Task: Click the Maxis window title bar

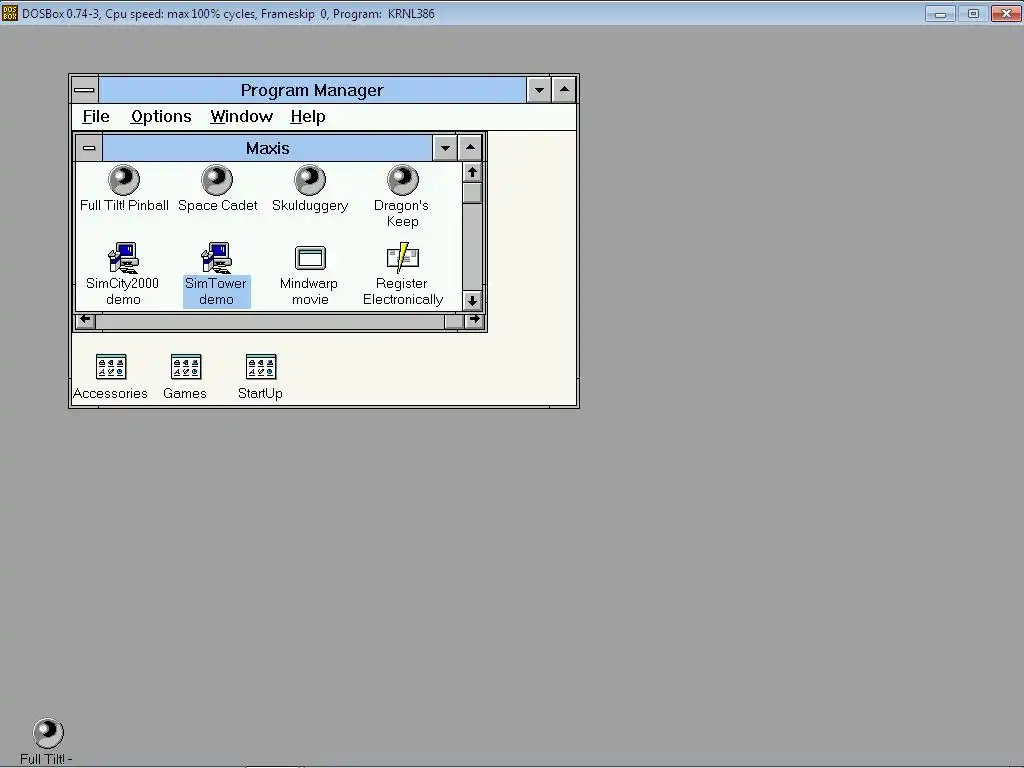Action: point(268,148)
